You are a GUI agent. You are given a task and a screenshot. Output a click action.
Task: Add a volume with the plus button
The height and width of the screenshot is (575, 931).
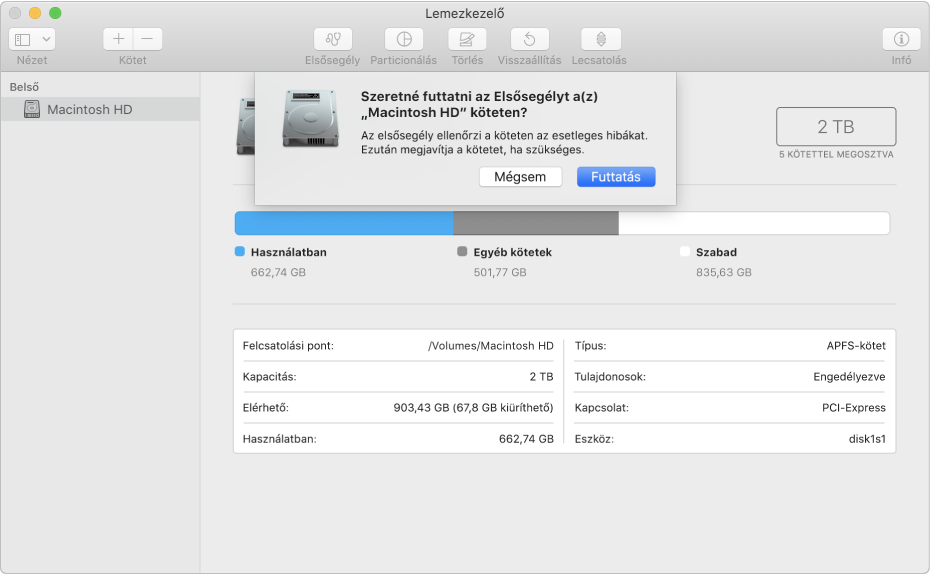[x=118, y=39]
